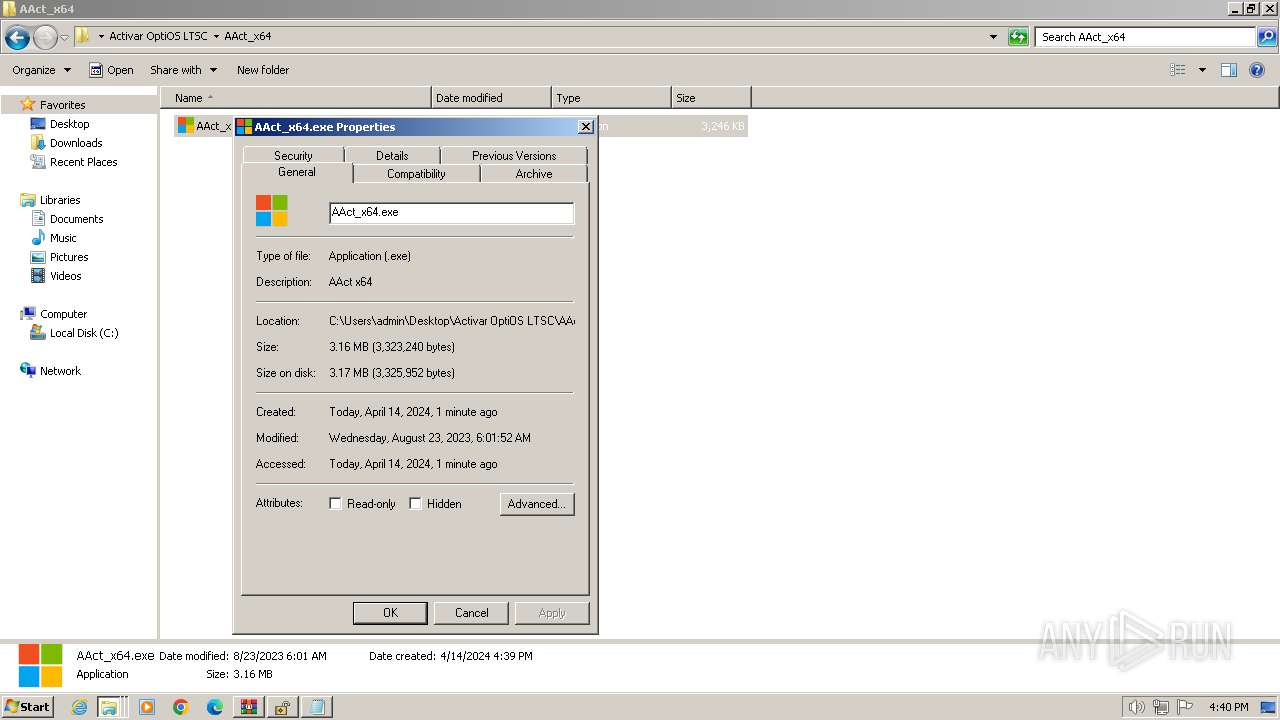The width and height of the screenshot is (1280, 720).
Task: Click Cancel in Properties dialog
Action: click(x=472, y=613)
